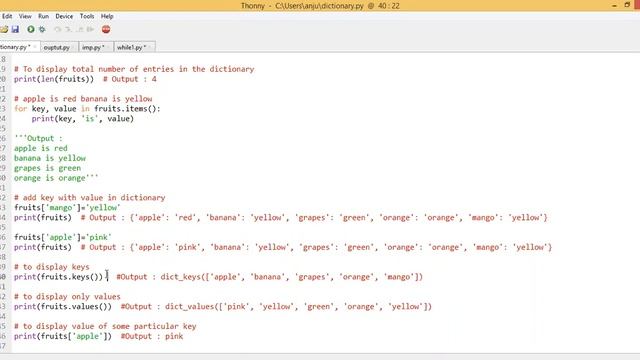
Task: Start debugging with the bug icon
Action: [42, 29]
